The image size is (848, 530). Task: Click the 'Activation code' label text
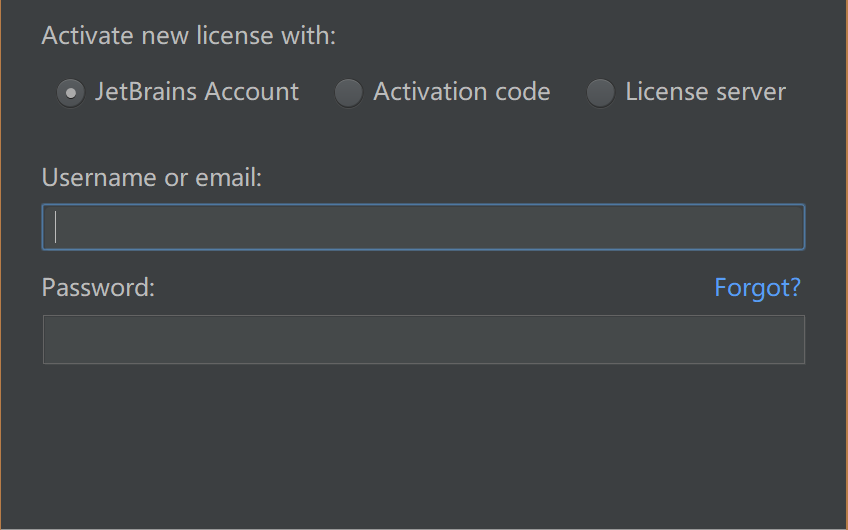click(x=462, y=91)
